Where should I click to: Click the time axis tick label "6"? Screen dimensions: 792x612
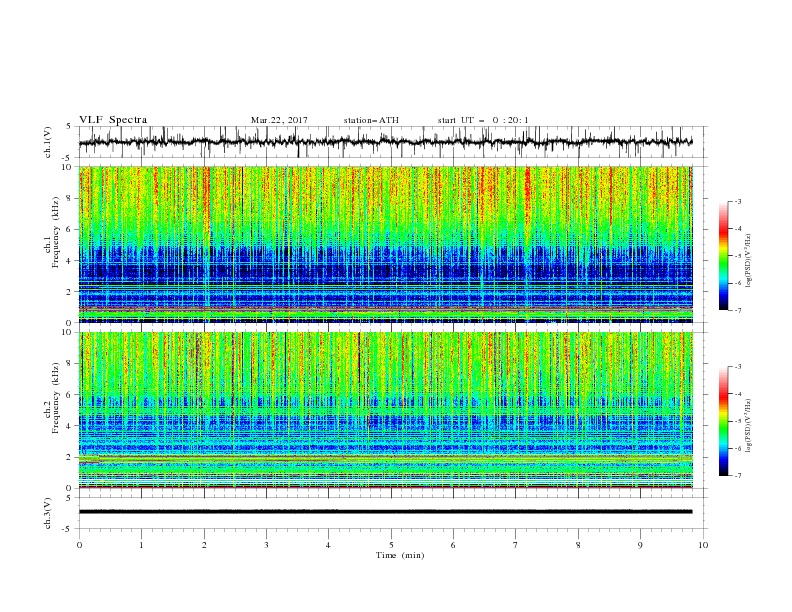[x=453, y=545]
